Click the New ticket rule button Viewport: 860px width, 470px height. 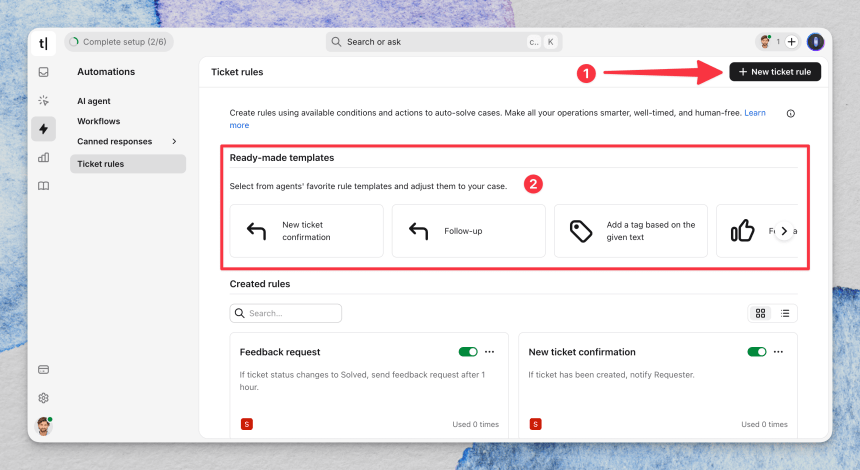point(775,72)
